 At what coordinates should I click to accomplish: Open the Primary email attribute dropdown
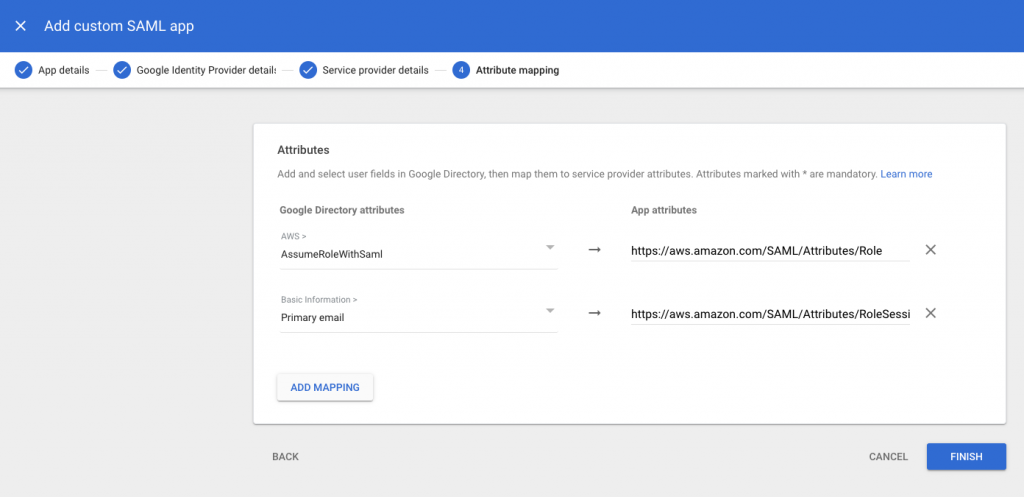click(x=549, y=311)
